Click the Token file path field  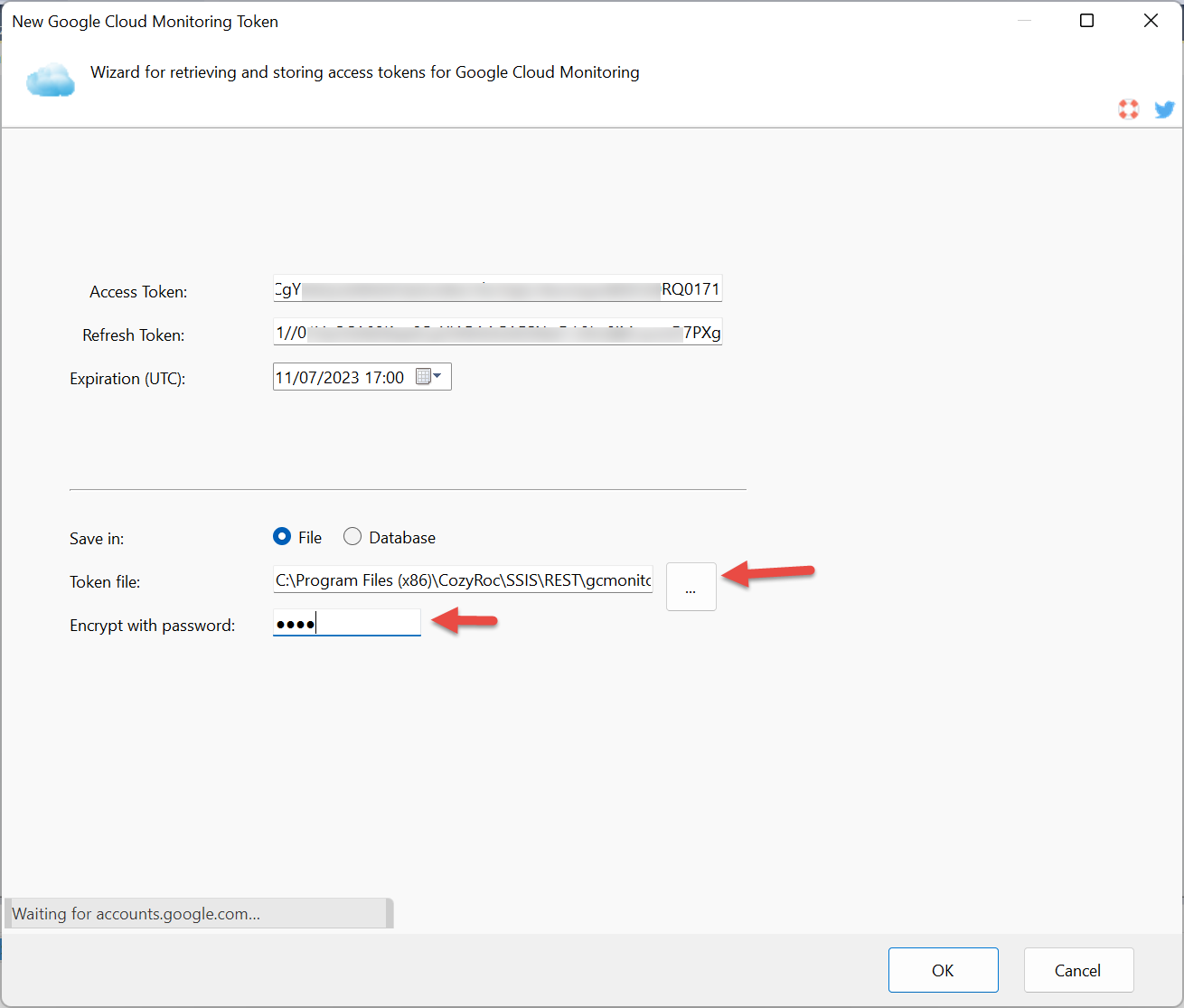click(x=463, y=580)
